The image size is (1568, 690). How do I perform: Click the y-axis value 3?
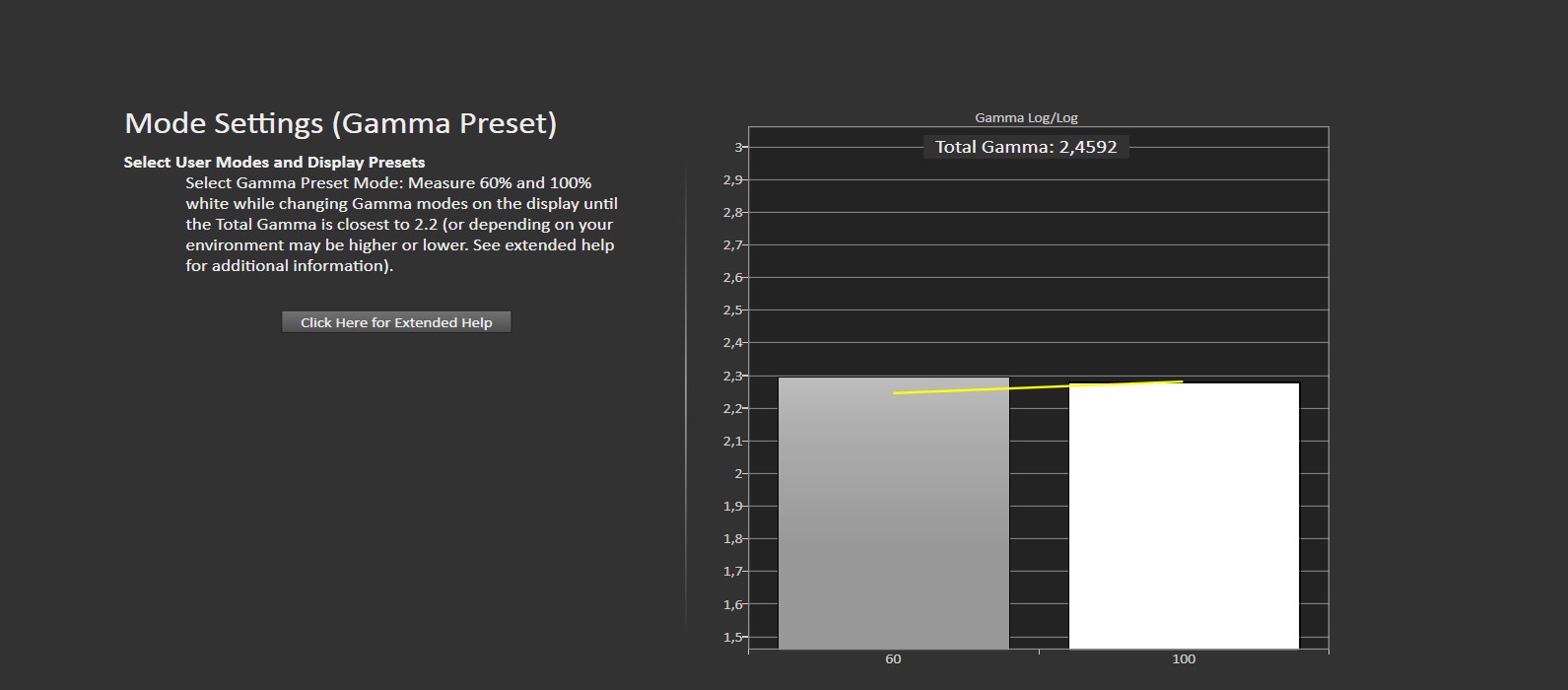[738, 147]
